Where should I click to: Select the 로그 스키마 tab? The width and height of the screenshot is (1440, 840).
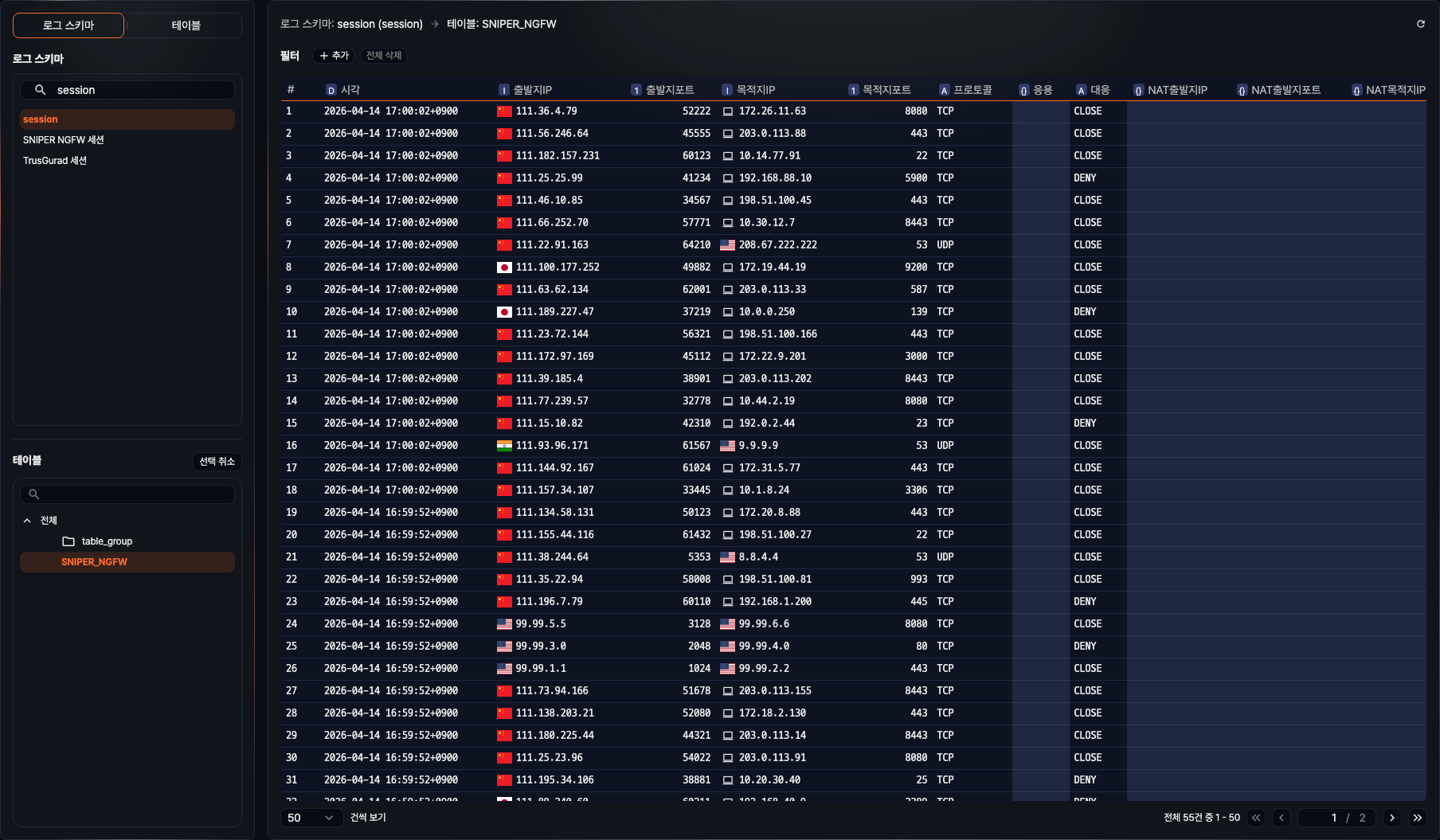(x=68, y=25)
